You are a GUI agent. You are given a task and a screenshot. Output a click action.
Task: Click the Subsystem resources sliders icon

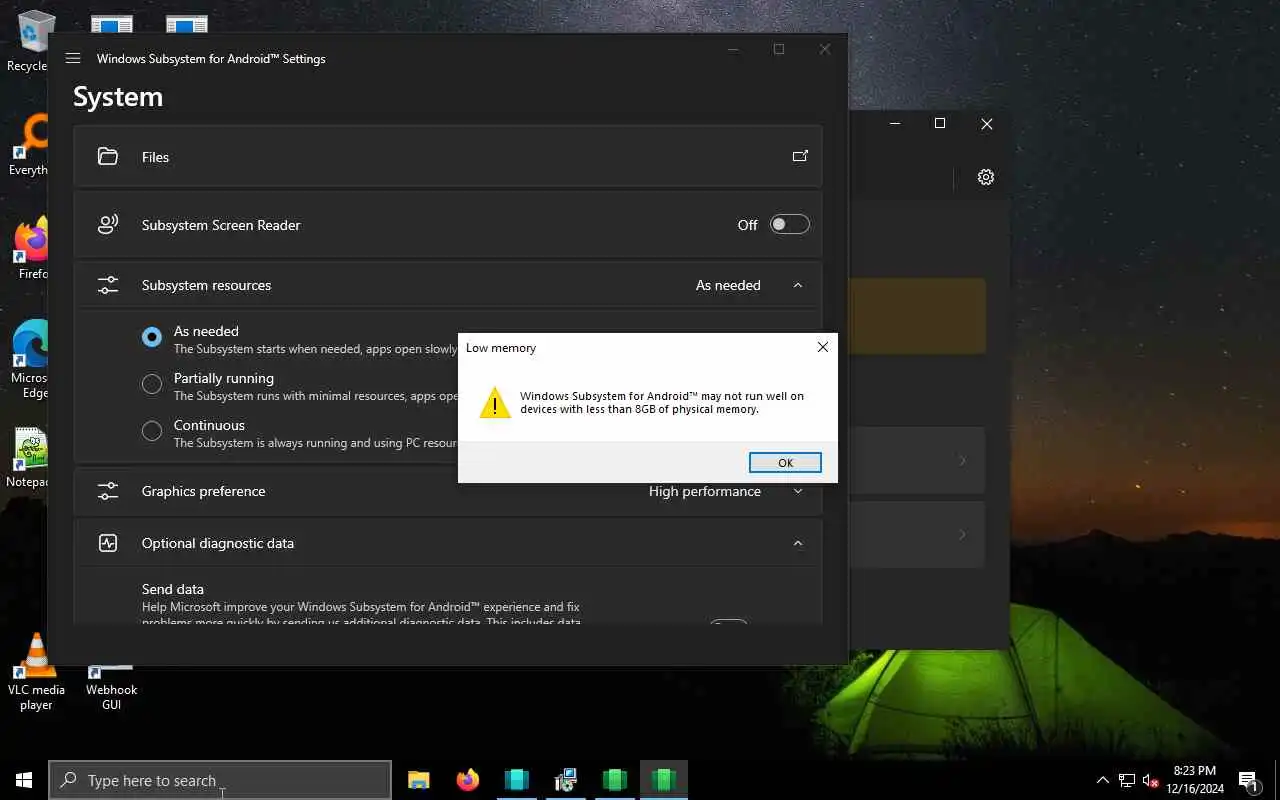(108, 285)
